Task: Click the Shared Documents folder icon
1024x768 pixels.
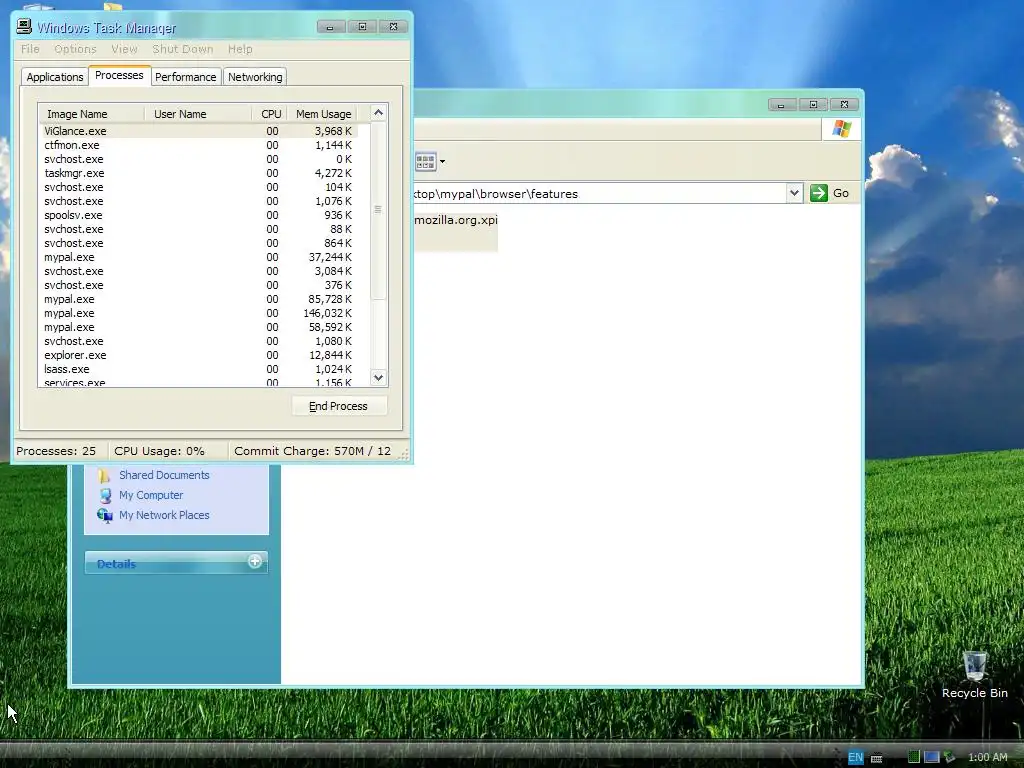Action: click(x=104, y=475)
